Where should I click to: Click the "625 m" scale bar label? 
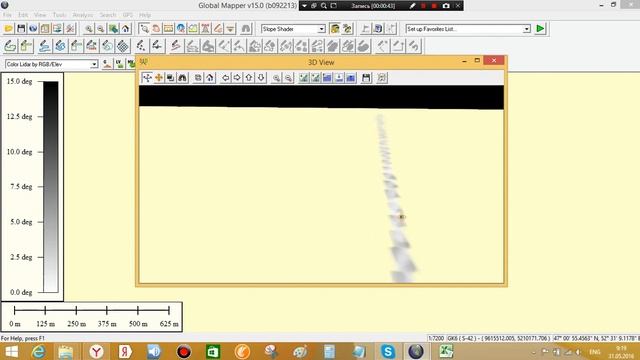[169, 324]
